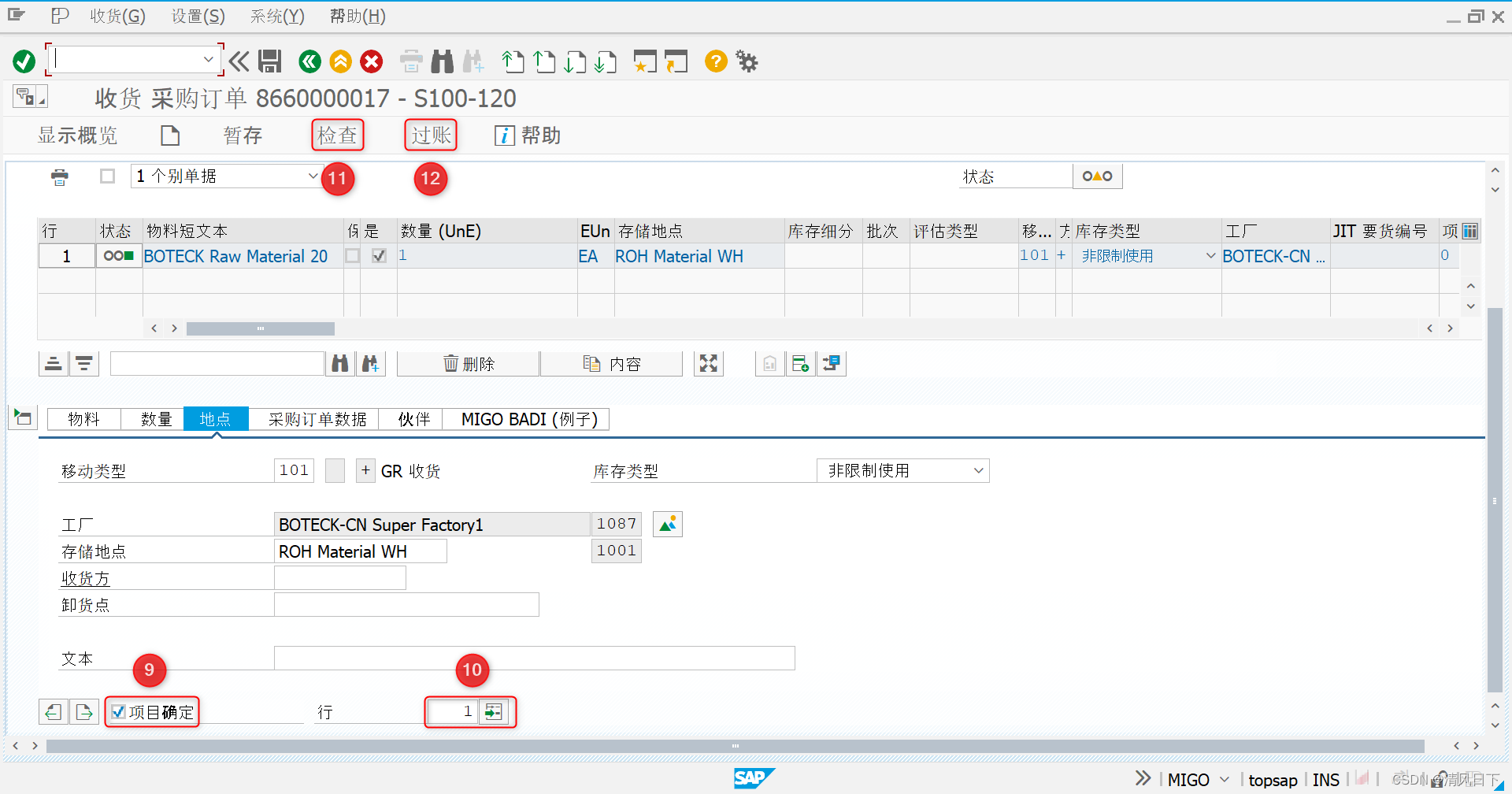Screen dimensions: 1512x794
Task: Click the 暂存 button
Action: click(243, 135)
